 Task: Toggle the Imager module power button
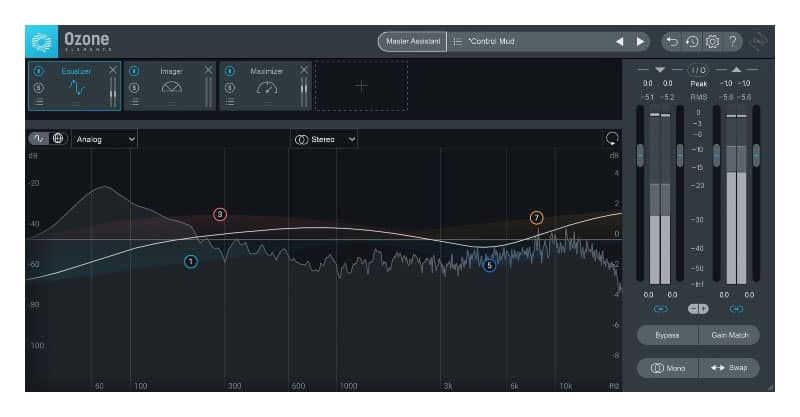[134, 71]
